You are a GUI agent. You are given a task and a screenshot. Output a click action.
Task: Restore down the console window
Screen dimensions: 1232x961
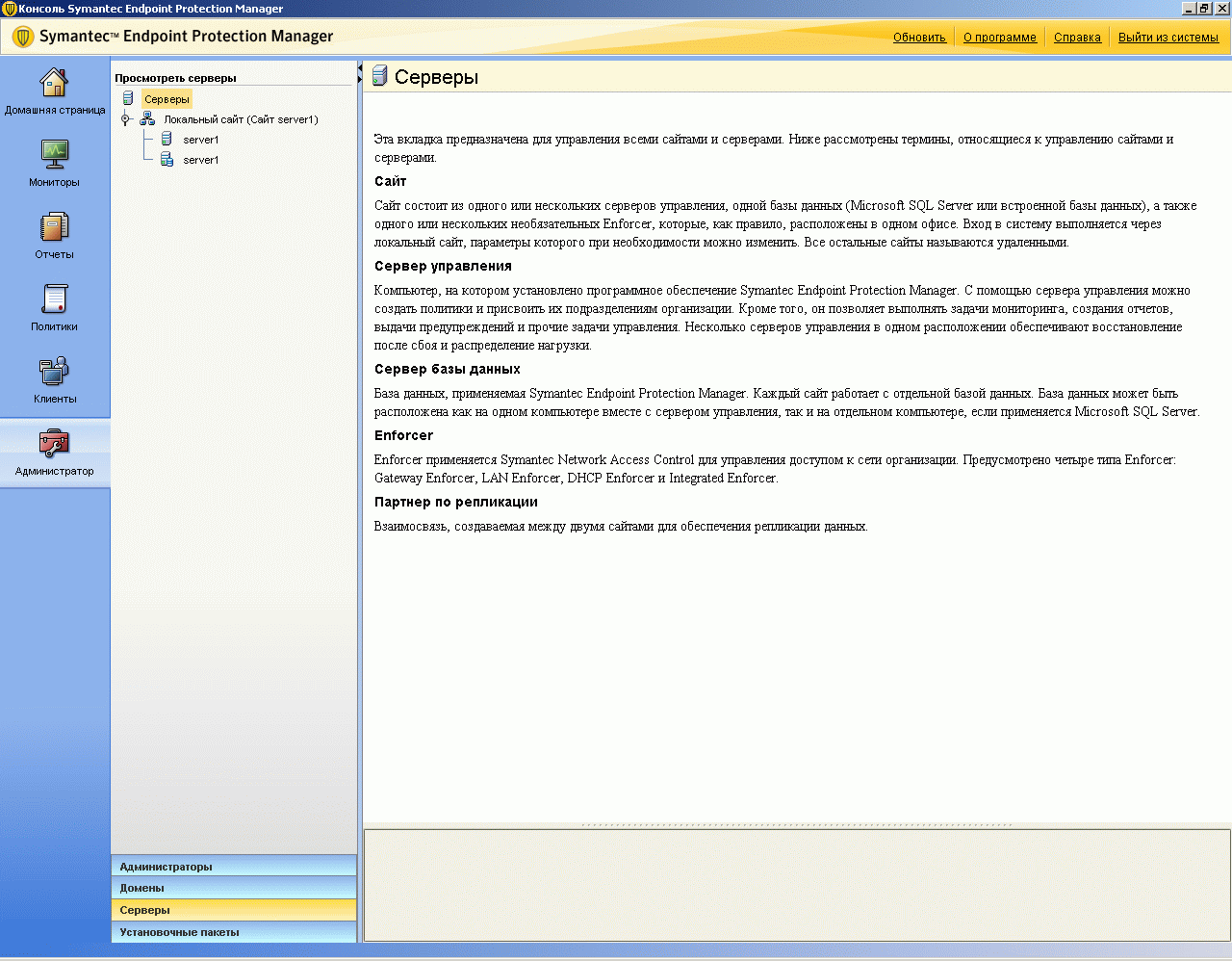(x=1204, y=9)
